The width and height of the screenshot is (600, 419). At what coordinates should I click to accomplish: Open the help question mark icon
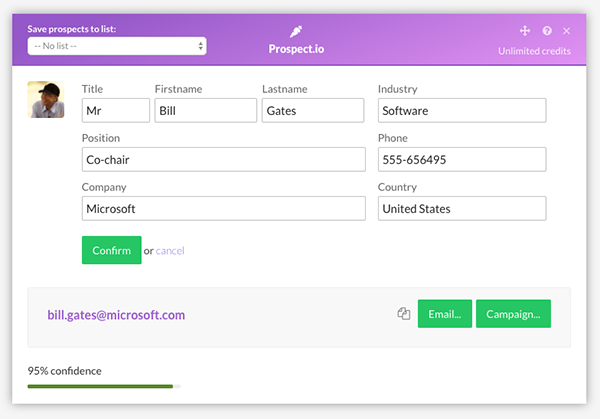pos(547,31)
